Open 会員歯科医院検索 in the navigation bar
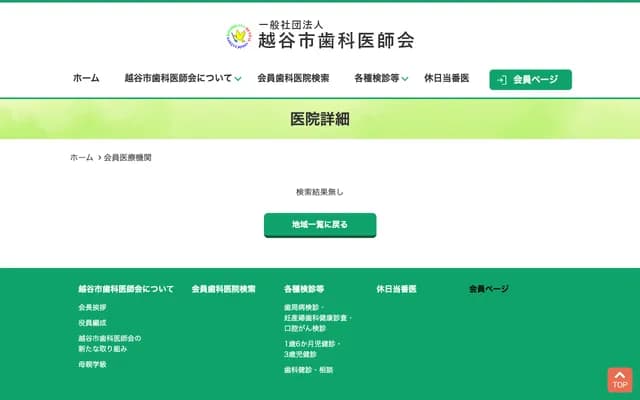The height and width of the screenshot is (400, 640). pyautogui.click(x=293, y=78)
